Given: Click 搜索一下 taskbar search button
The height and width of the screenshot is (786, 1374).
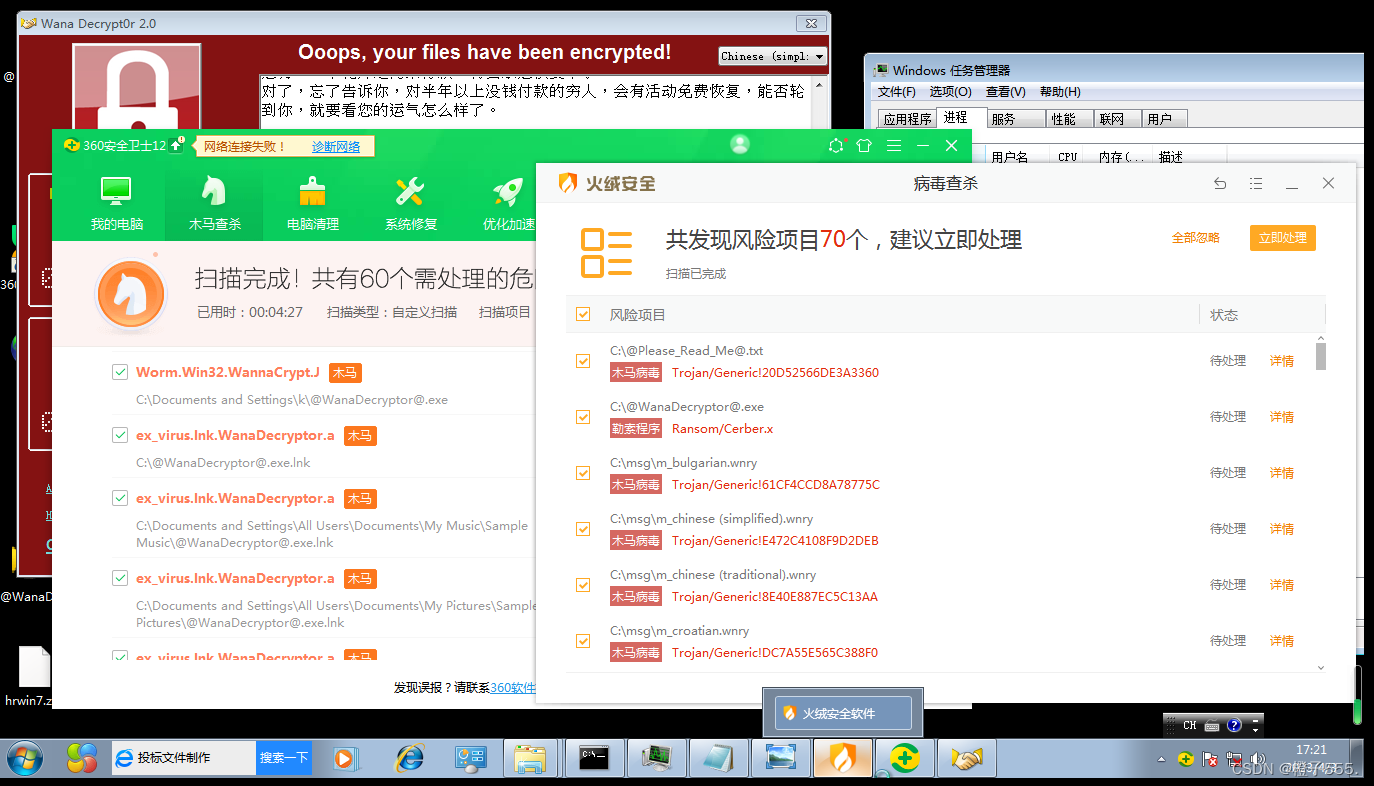Looking at the screenshot, I should pos(284,758).
